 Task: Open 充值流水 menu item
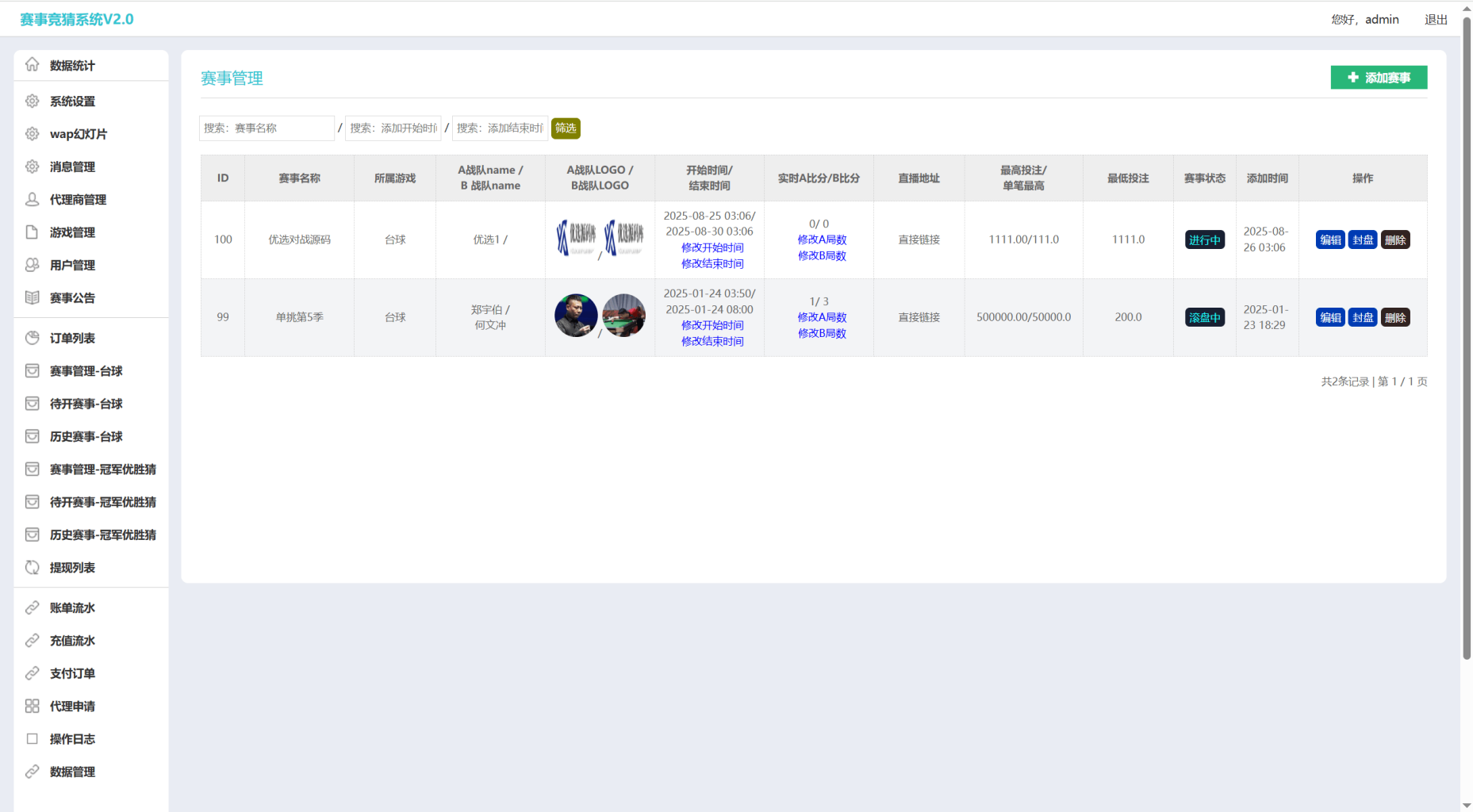click(72, 640)
